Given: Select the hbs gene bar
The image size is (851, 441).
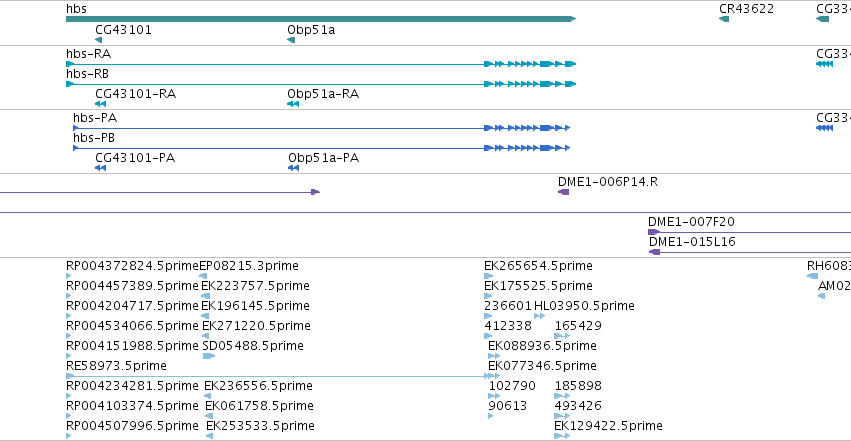Looking at the screenshot, I should 321,19.
